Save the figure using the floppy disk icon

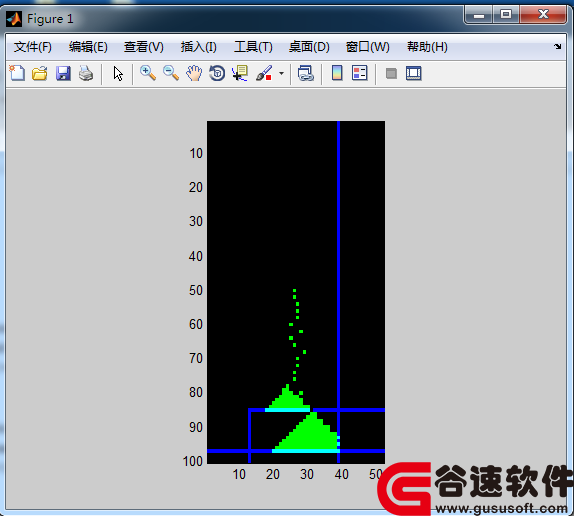click(x=63, y=73)
